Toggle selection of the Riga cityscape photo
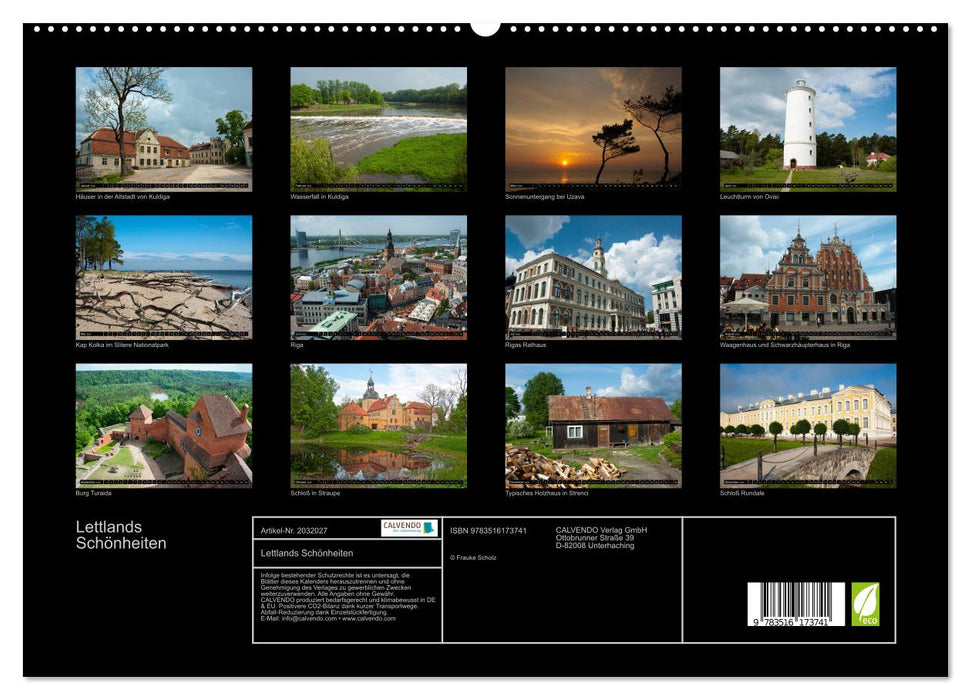Viewport: 971px width, 700px height. [380, 278]
